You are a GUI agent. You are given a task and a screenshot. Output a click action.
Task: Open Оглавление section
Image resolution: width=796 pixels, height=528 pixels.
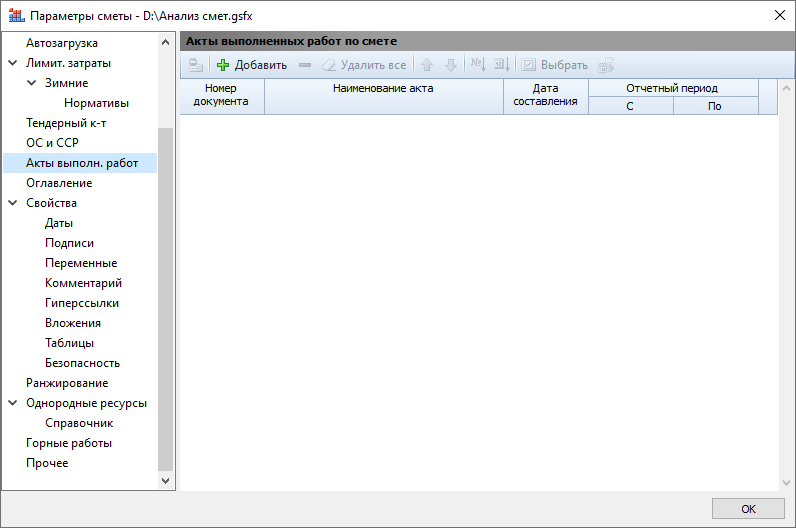pos(59,183)
